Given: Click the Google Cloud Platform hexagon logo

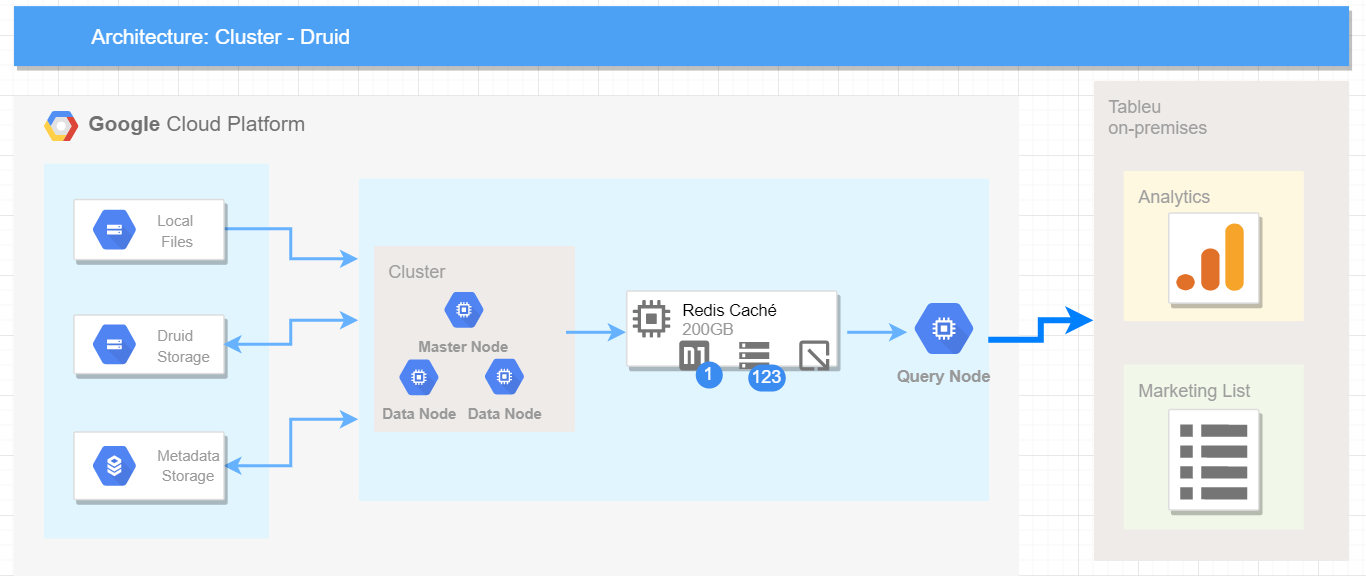Looking at the screenshot, I should click(x=61, y=126).
